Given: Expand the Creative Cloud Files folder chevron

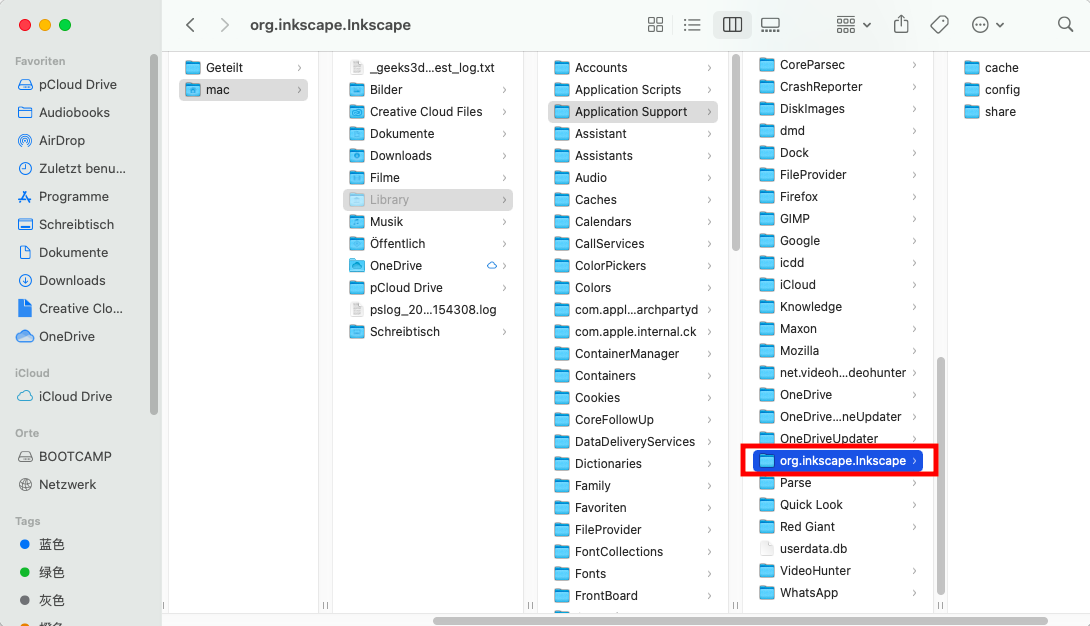Looking at the screenshot, I should [x=504, y=112].
